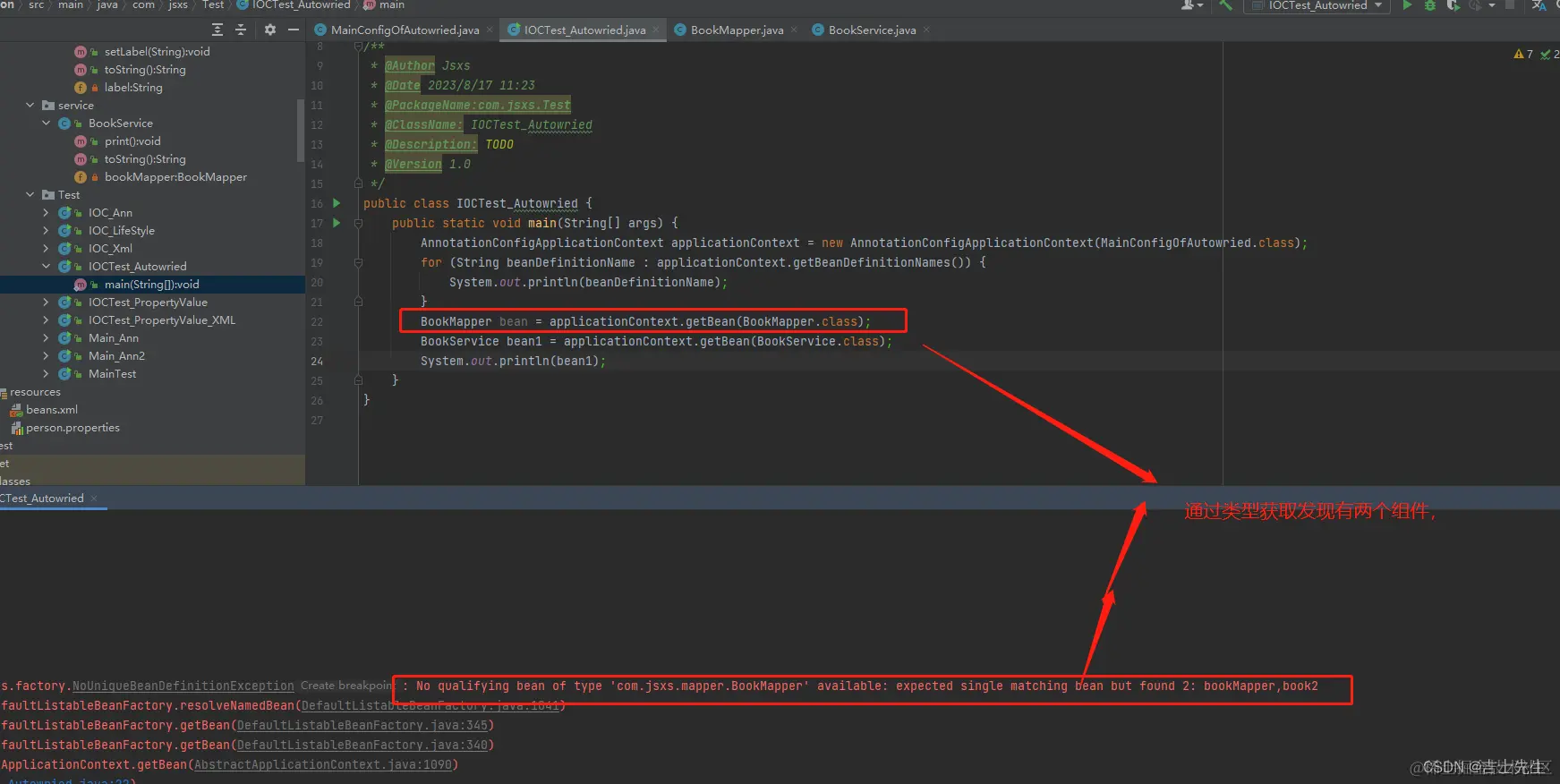Expand the IOC_Xml class node
This screenshot has width=1560, height=784.
point(46,248)
